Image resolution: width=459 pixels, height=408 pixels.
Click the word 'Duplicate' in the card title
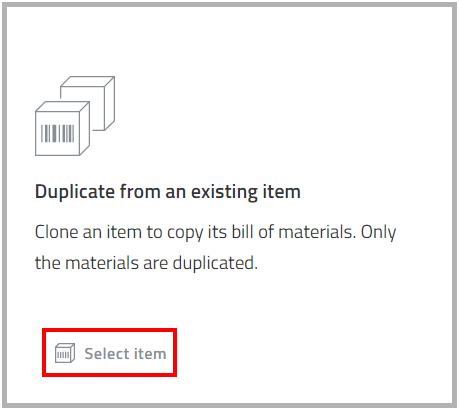[75, 192]
